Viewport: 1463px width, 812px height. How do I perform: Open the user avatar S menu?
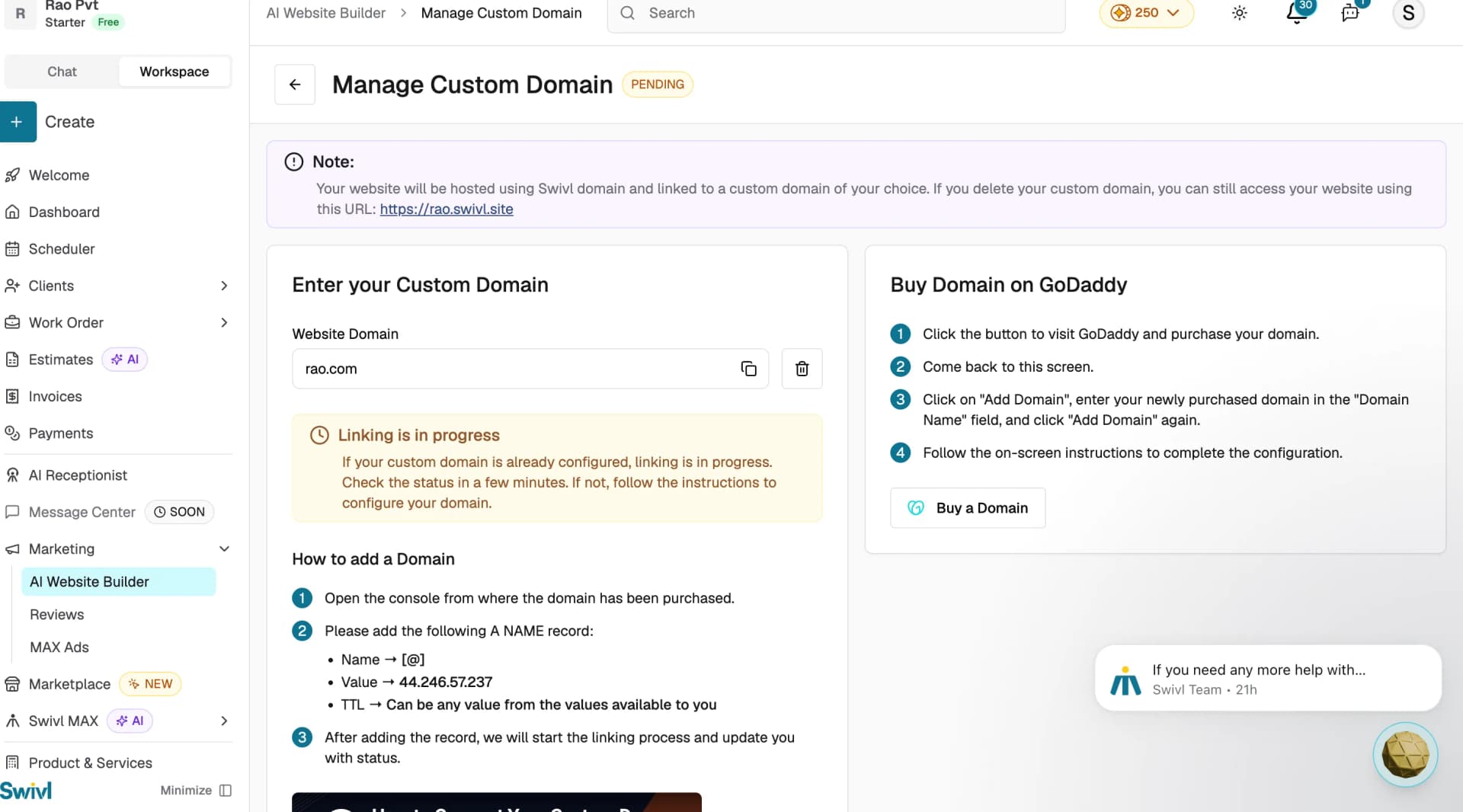click(x=1408, y=13)
